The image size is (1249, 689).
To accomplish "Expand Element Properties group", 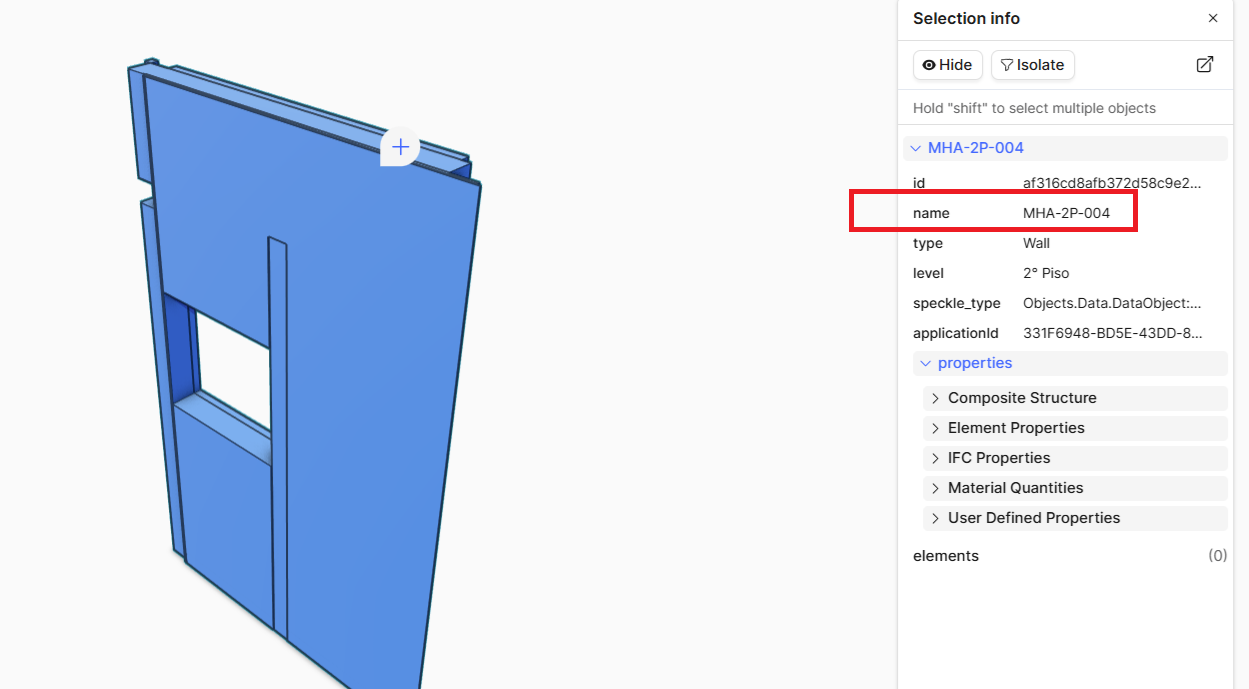I will coord(1075,428).
